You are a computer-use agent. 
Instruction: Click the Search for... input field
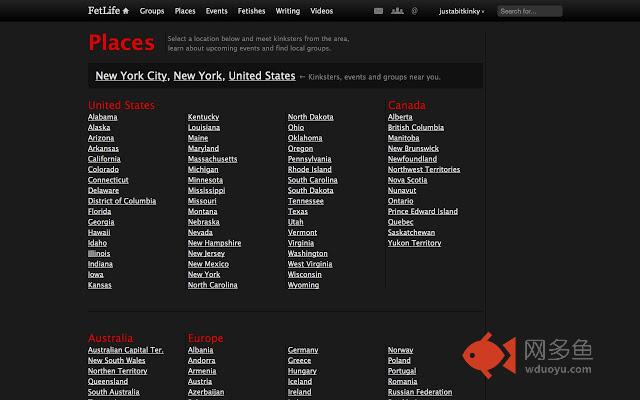(x=529, y=11)
